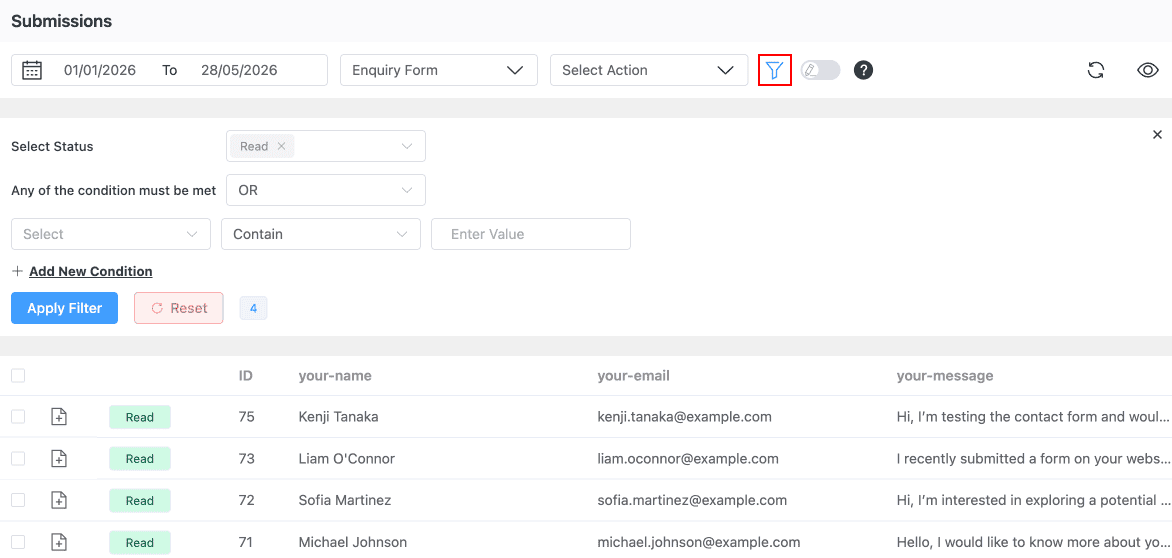Image resolution: width=1172 pixels, height=558 pixels.
Task: Click email kenji.tanaka@example.com
Action: 685,417
